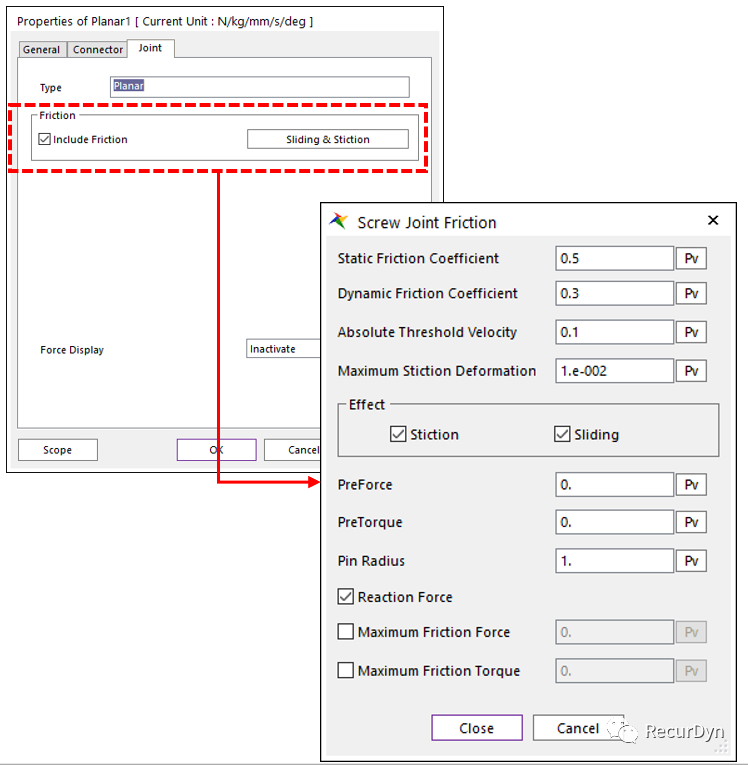Click Pv button for Maximum Stiction Deformation
Image resolution: width=748 pixels, height=765 pixels.
coord(690,371)
